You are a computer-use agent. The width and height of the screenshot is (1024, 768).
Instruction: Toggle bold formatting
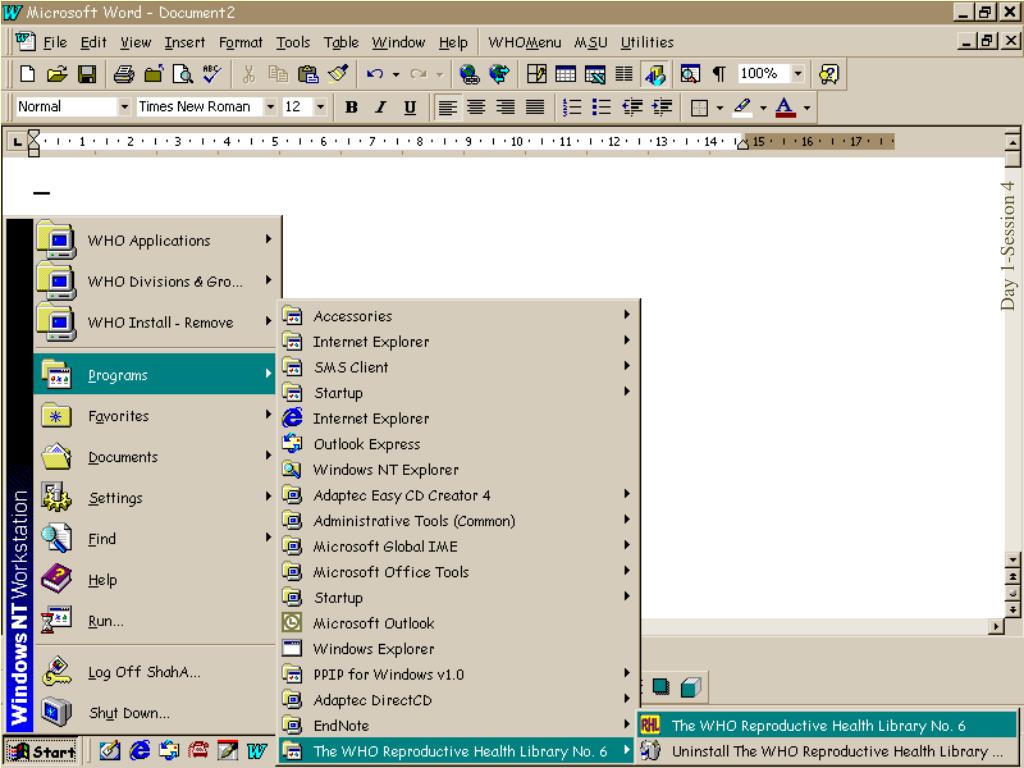coord(351,107)
